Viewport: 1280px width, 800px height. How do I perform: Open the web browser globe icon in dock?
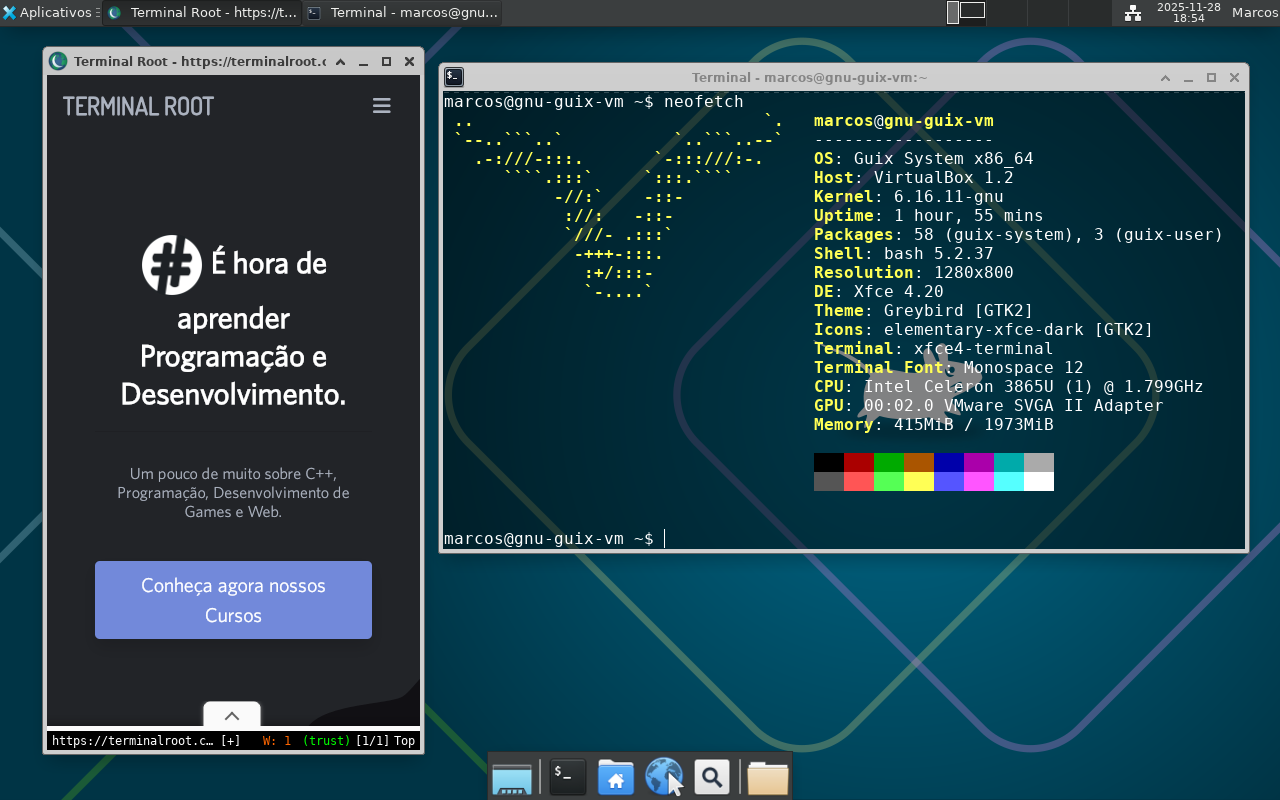(663, 777)
